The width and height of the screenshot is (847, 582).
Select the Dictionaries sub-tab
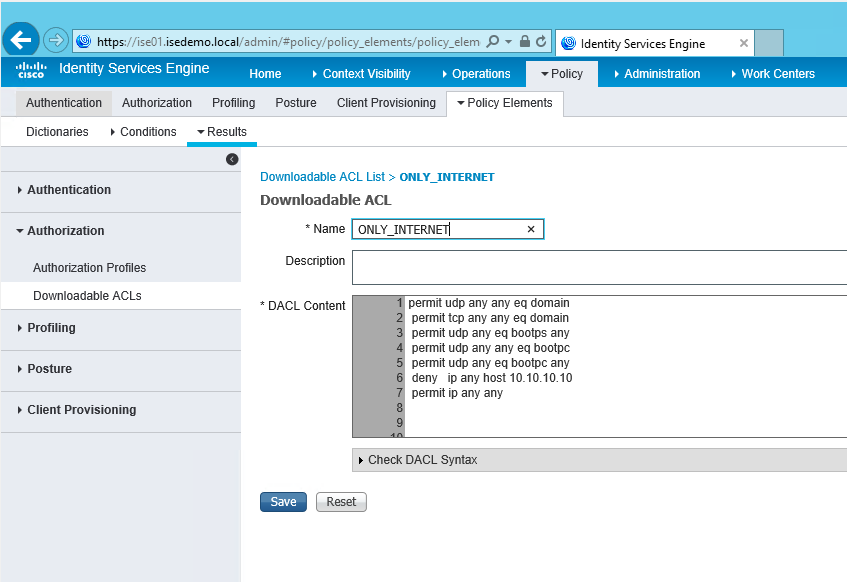click(x=57, y=132)
